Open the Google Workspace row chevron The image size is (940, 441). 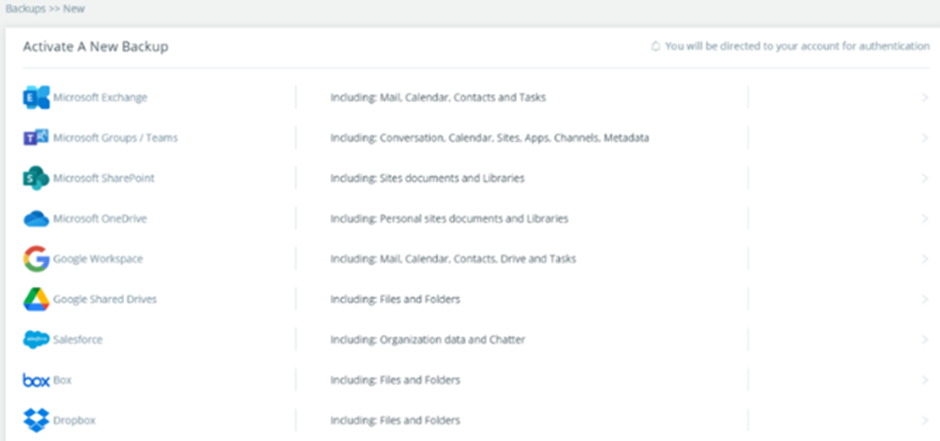pyautogui.click(x=924, y=259)
